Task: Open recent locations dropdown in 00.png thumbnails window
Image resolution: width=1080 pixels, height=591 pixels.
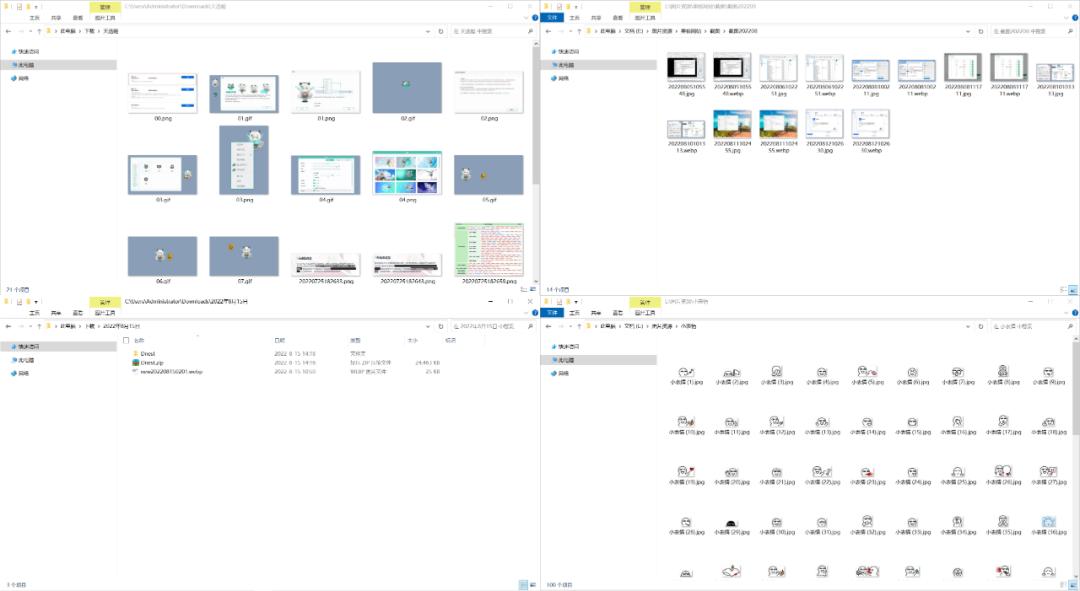Action: pos(30,31)
